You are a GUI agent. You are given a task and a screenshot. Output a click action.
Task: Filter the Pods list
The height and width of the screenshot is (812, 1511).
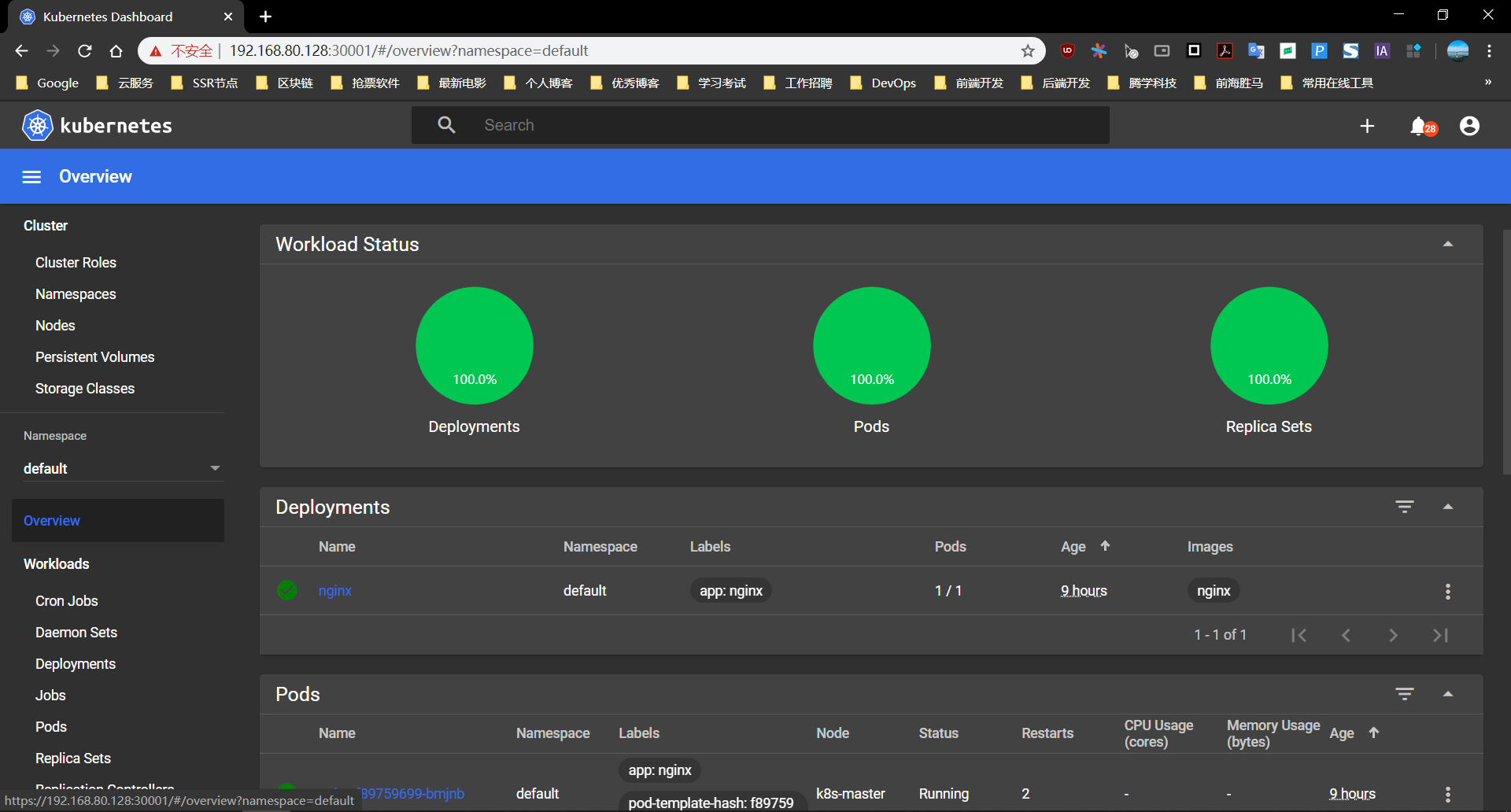[x=1405, y=694]
